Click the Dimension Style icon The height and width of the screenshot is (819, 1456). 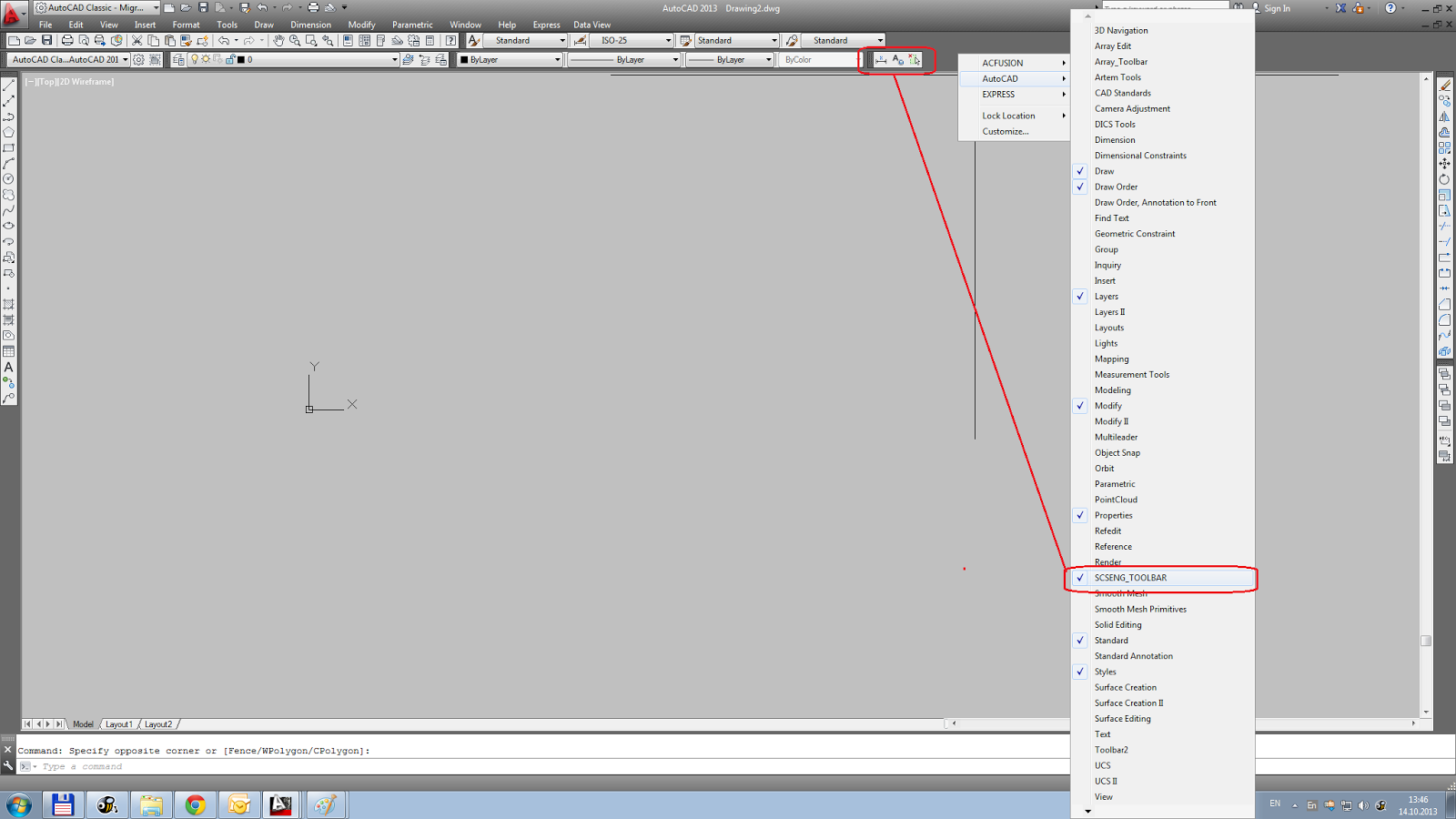(x=580, y=41)
